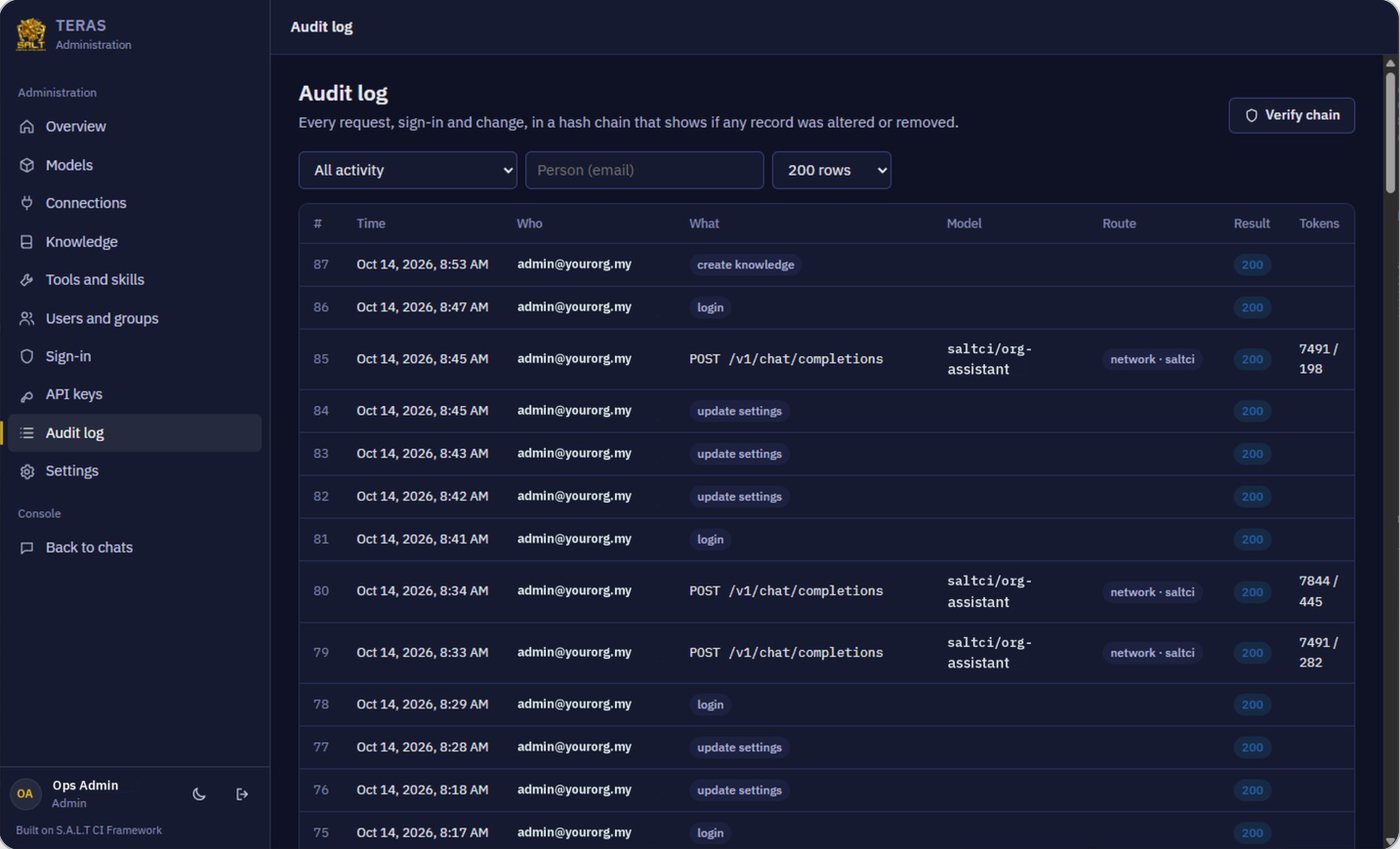Click saltci/org-assistant model in row 85
The width and height of the screenshot is (1400, 849).
989,359
